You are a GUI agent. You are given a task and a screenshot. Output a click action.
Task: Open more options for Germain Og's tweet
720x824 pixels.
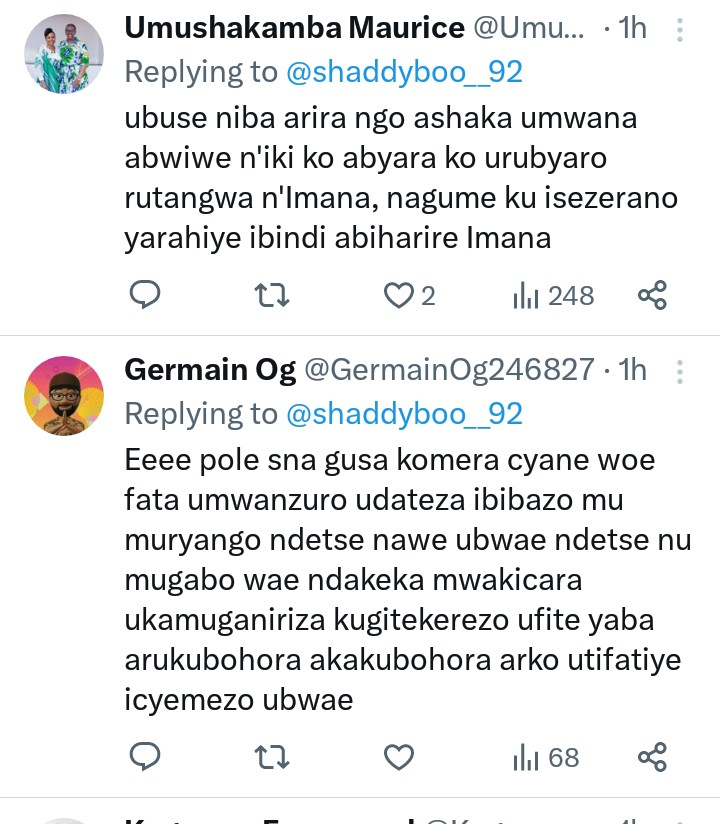(680, 372)
